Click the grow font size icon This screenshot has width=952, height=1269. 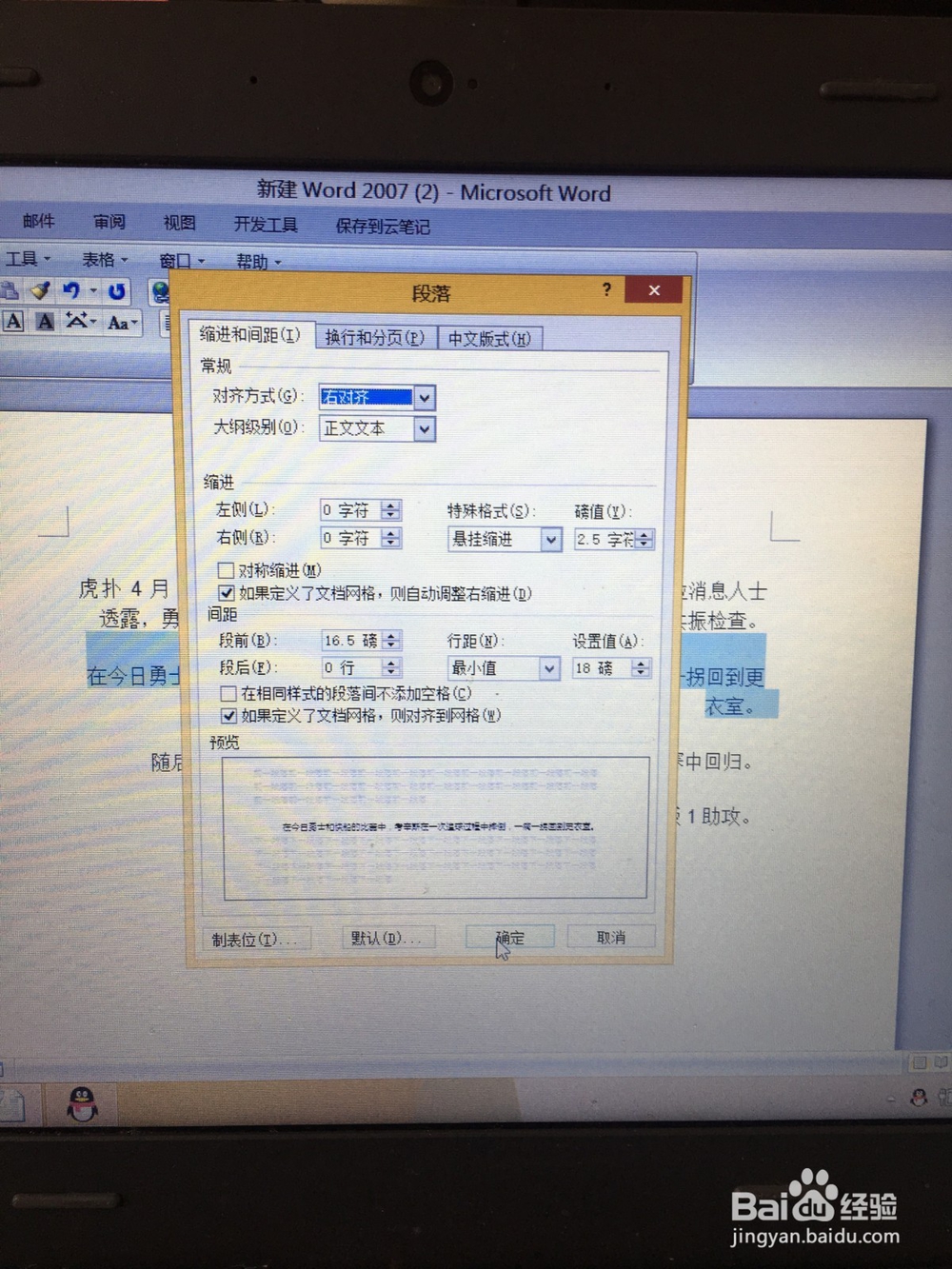tap(76, 320)
